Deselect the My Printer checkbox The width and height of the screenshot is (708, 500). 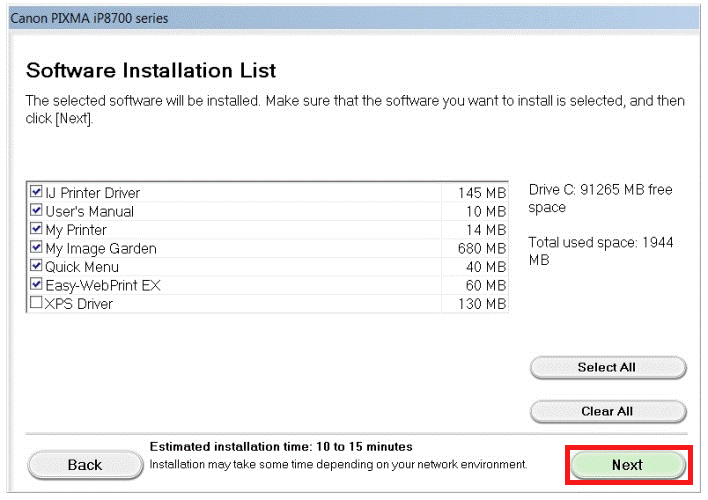point(36,229)
